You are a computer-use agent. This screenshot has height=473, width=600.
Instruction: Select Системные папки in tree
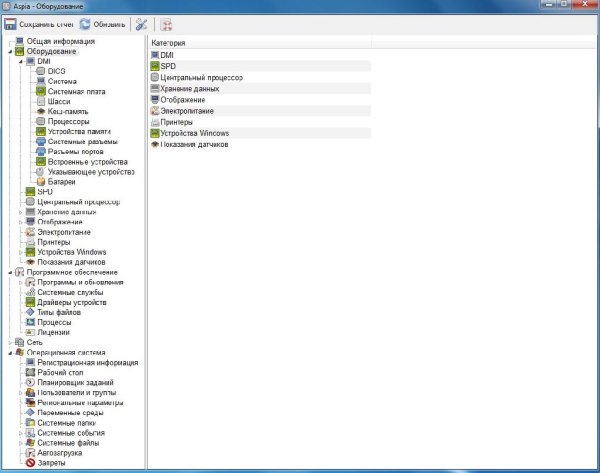coord(66,423)
